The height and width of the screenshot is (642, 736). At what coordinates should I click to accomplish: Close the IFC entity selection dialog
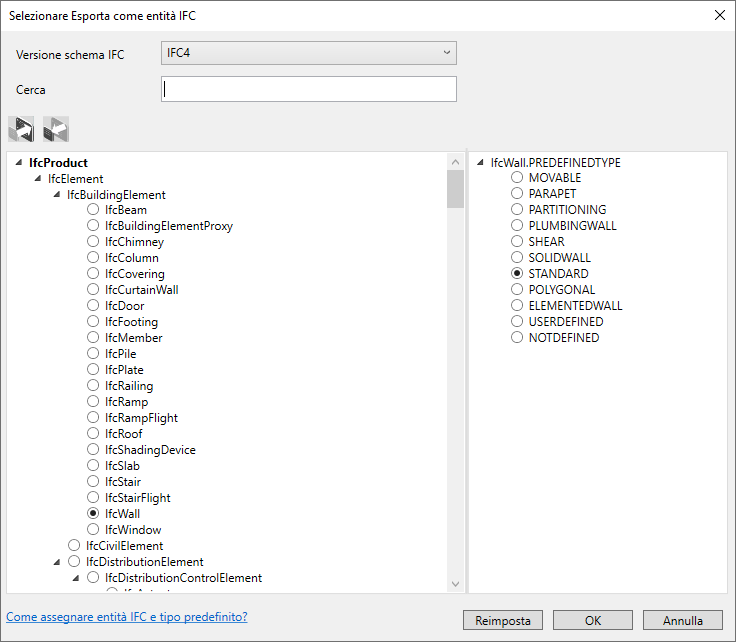[720, 15]
